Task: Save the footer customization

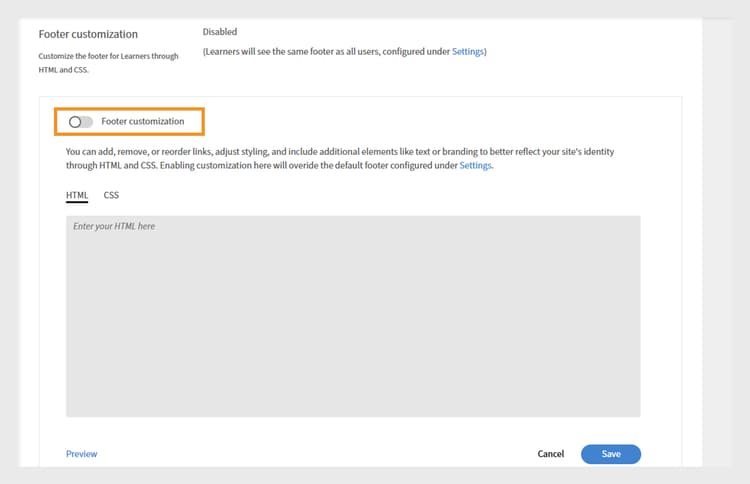Action: point(611,454)
